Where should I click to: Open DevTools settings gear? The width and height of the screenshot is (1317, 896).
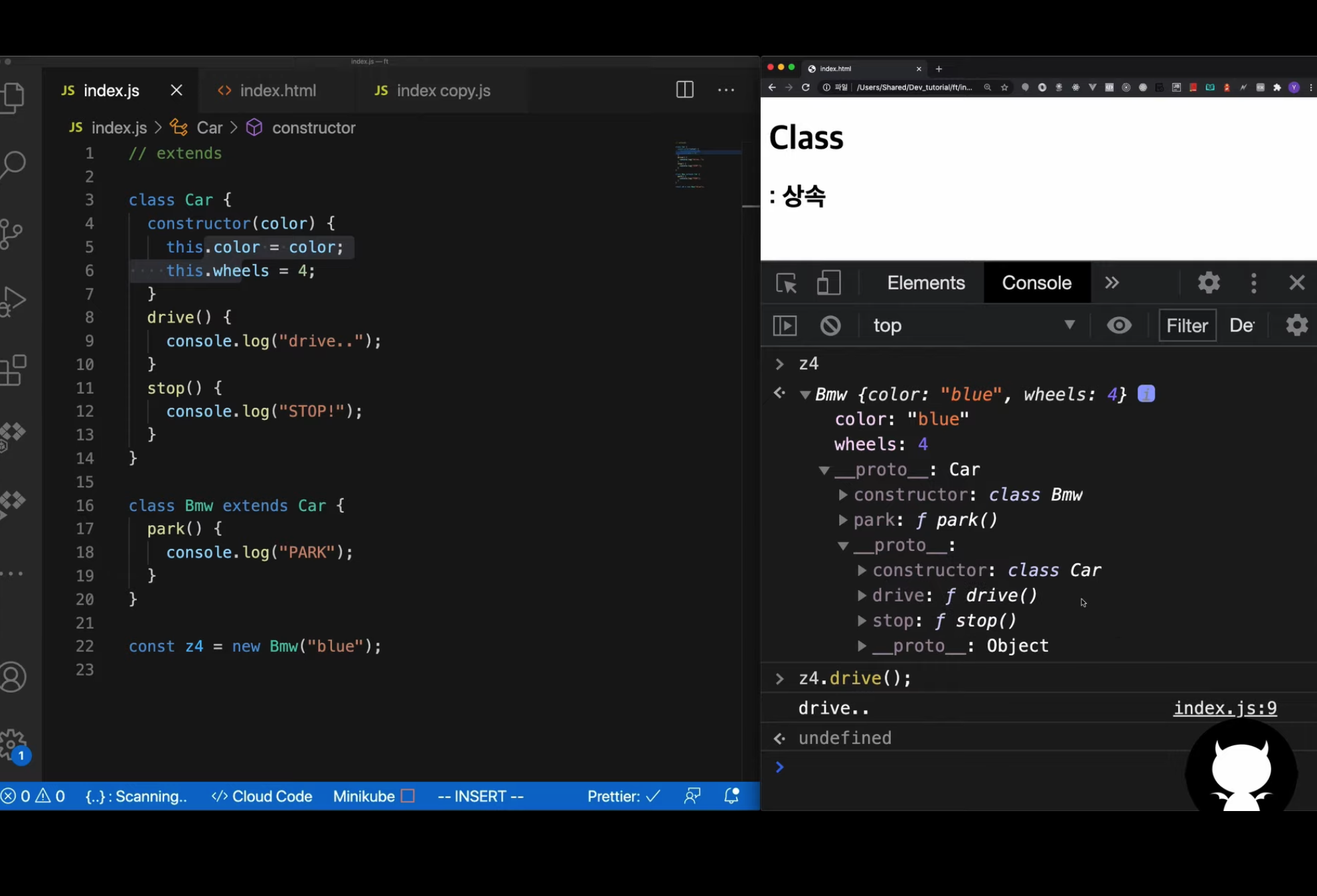[1209, 283]
